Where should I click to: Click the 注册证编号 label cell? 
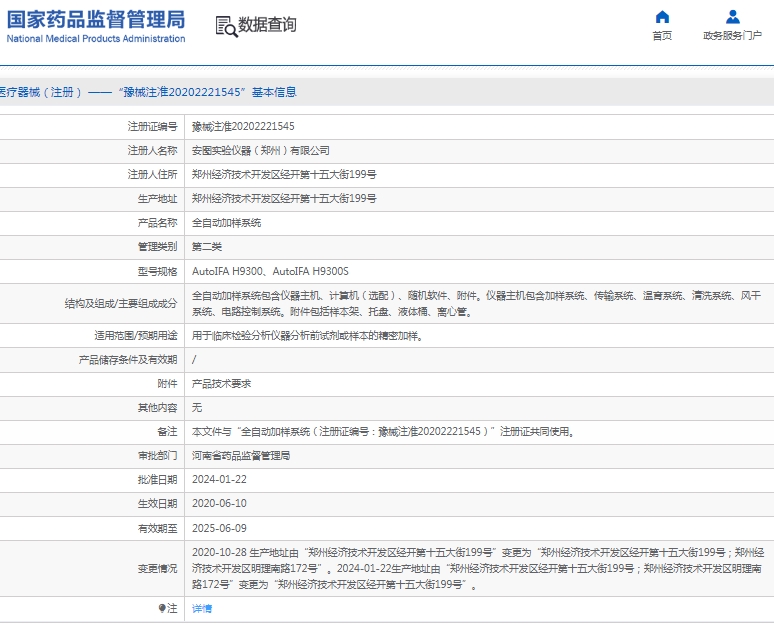coord(153,126)
